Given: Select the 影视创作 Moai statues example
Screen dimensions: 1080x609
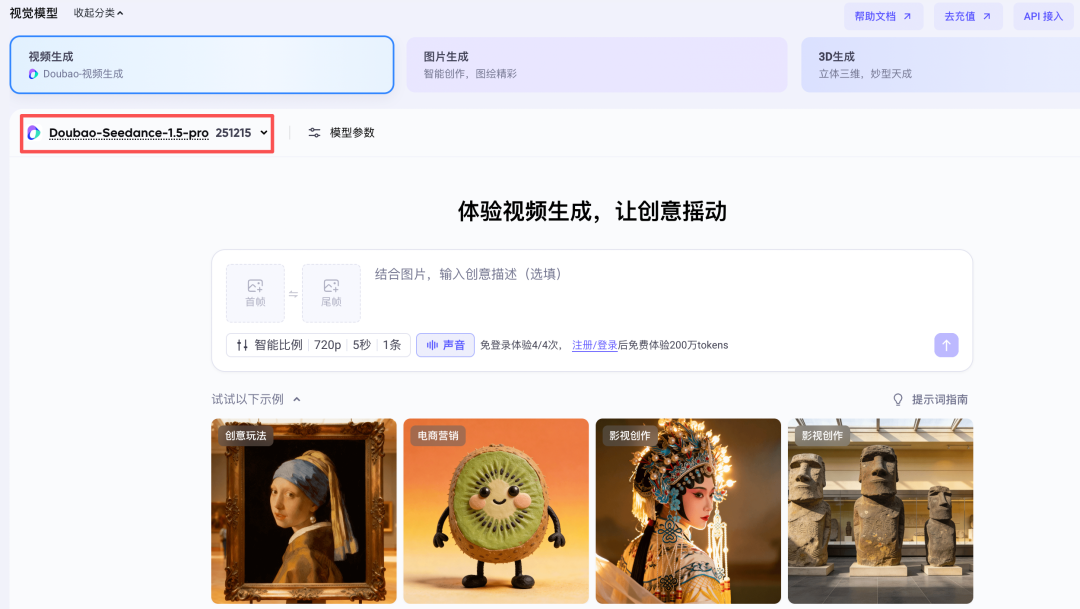Looking at the screenshot, I should [x=880, y=511].
